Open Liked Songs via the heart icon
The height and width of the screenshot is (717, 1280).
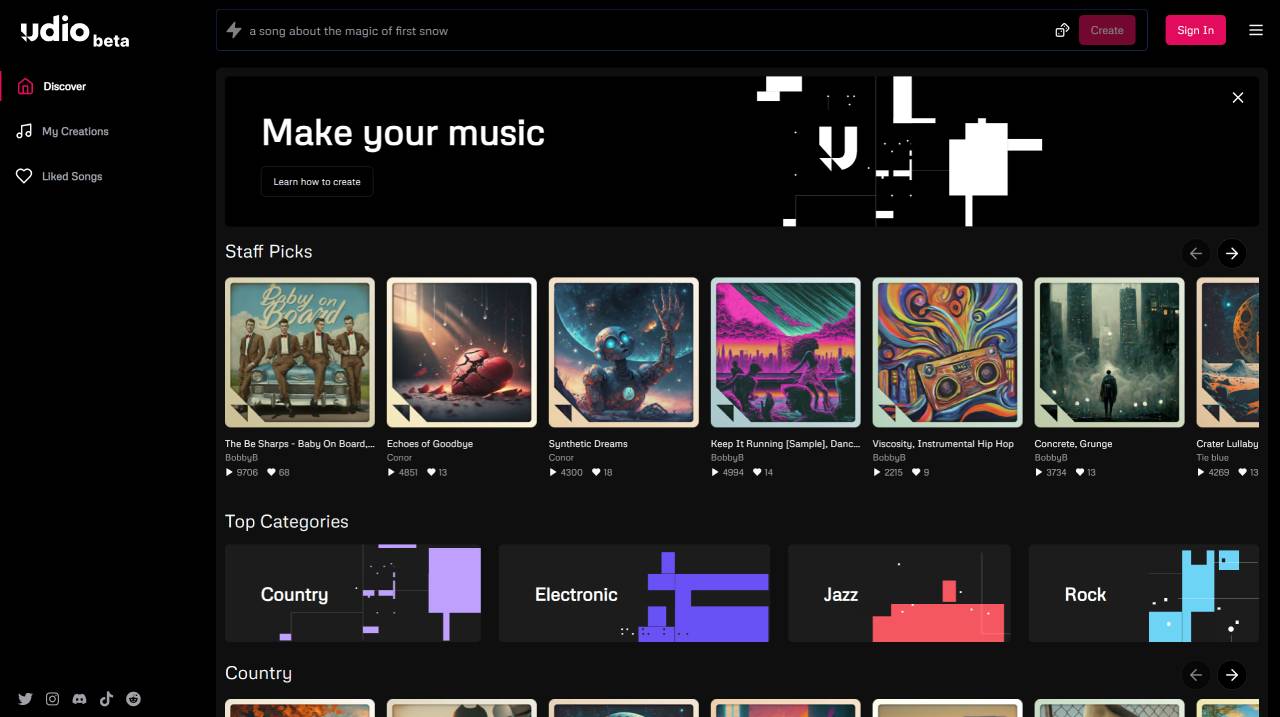point(24,176)
